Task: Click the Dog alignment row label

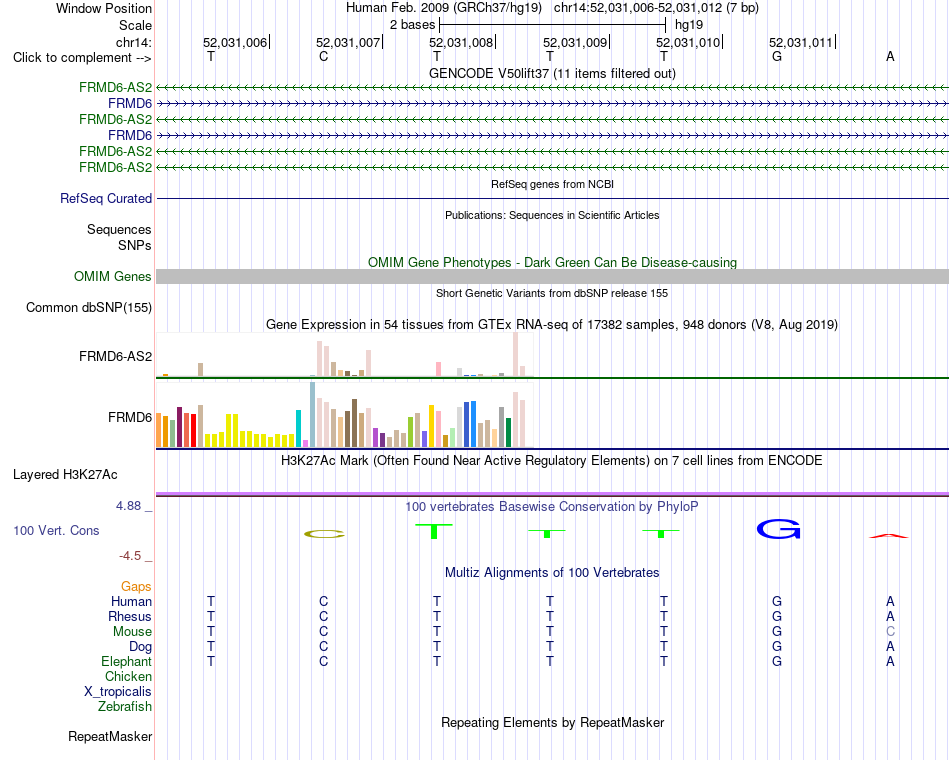Action: pyautogui.click(x=140, y=647)
